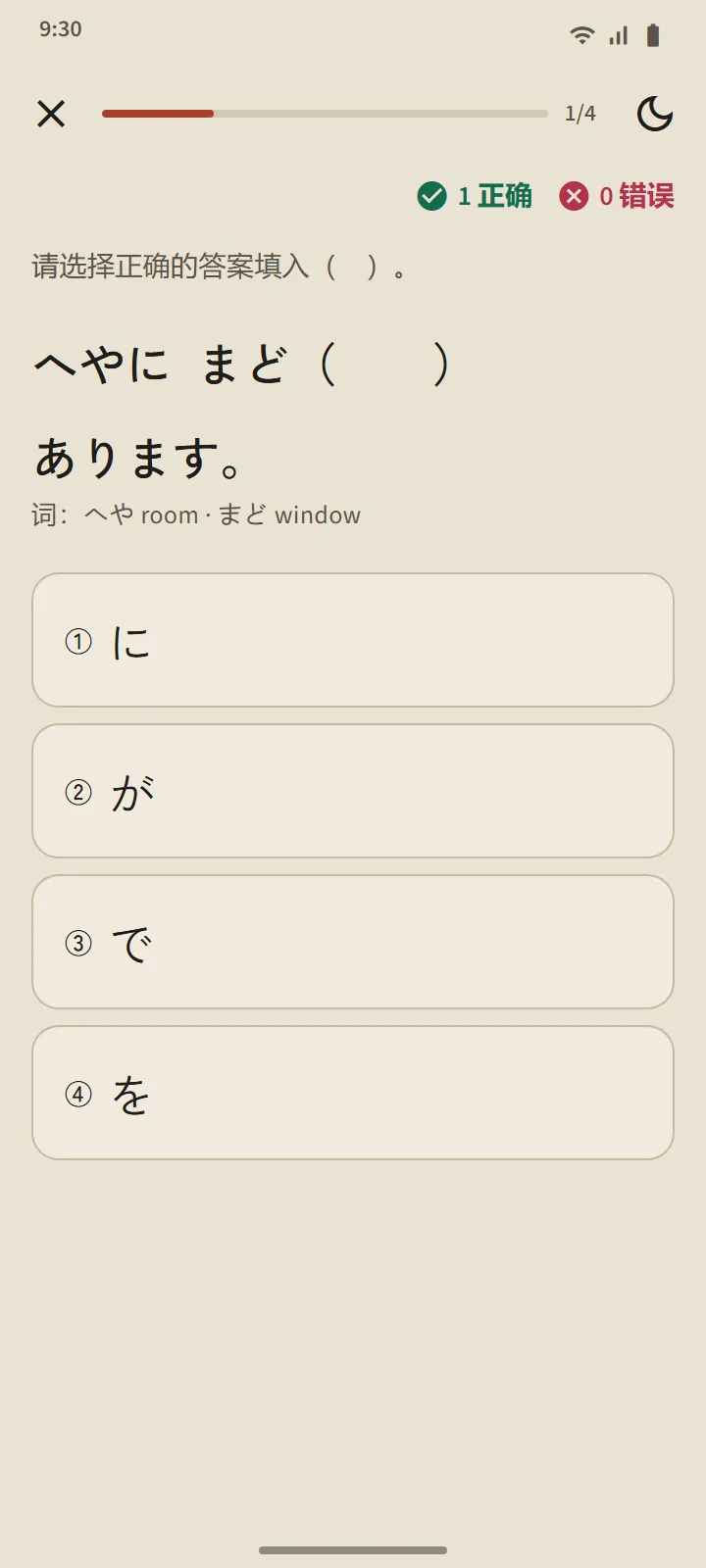The image size is (706, 1568).
Task: Toggle dark mode with the moon icon
Action: [x=655, y=114]
